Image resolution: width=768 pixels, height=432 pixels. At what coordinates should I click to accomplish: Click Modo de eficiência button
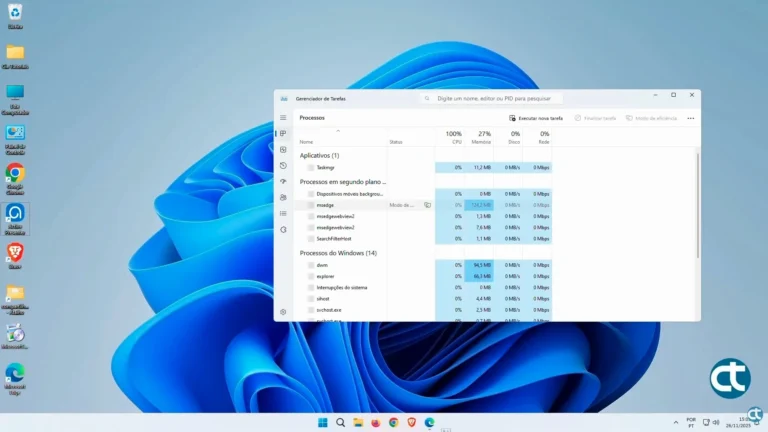[651, 118]
